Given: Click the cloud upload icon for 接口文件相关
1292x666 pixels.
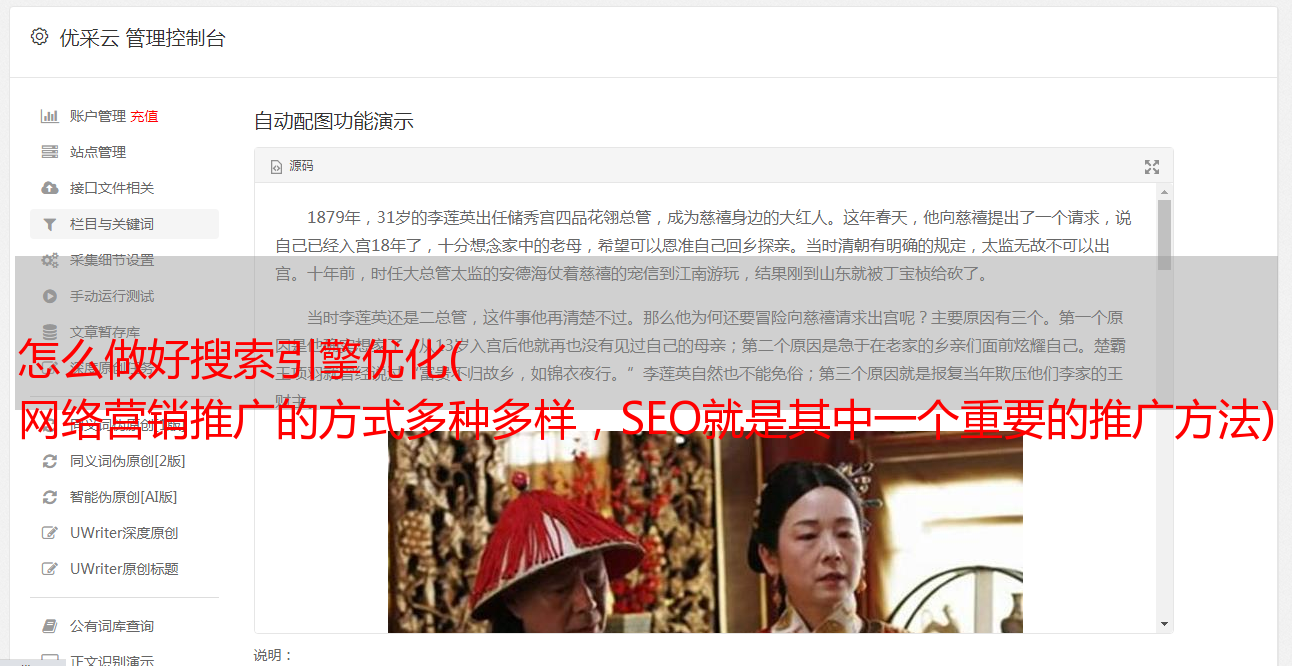Looking at the screenshot, I should (49, 188).
